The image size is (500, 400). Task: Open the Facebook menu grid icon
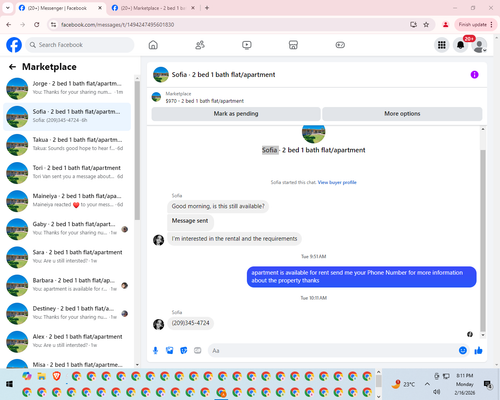(x=442, y=45)
